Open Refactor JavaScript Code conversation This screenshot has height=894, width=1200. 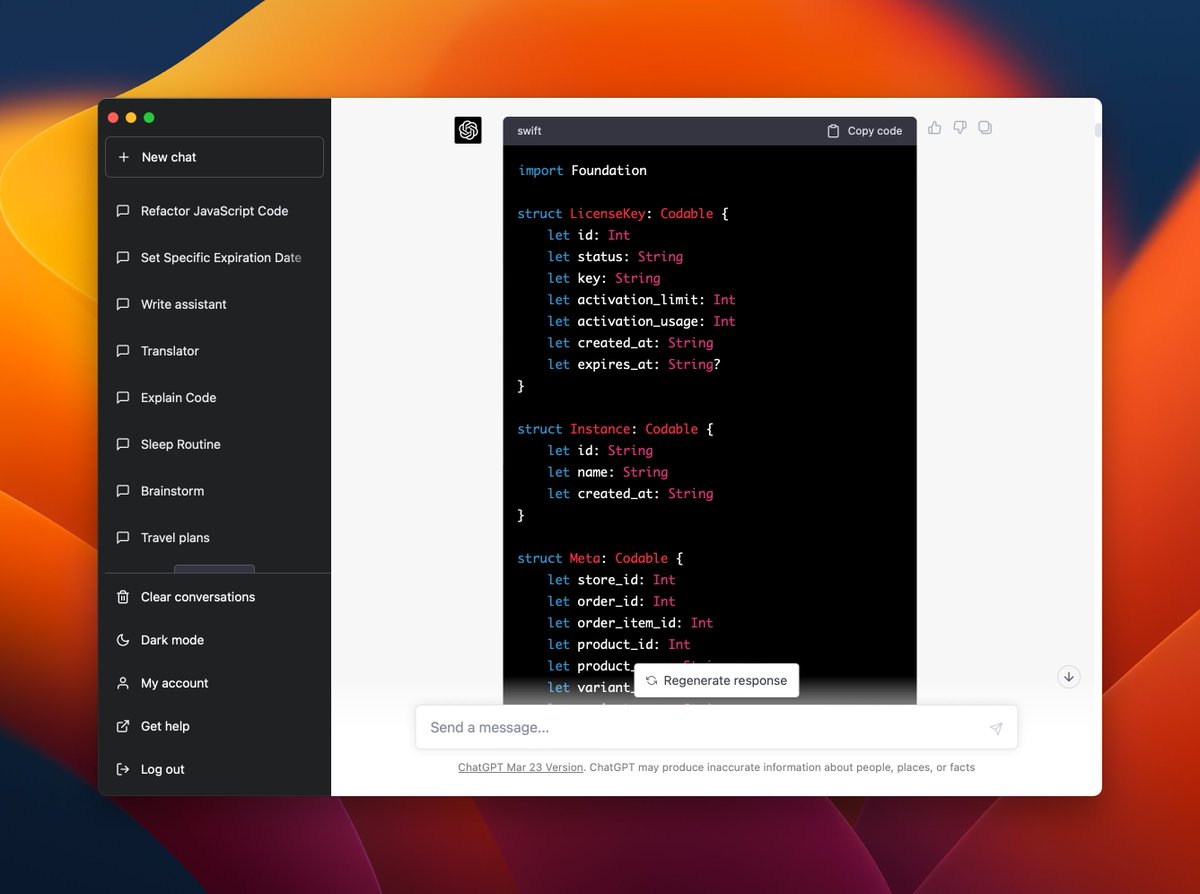click(214, 211)
